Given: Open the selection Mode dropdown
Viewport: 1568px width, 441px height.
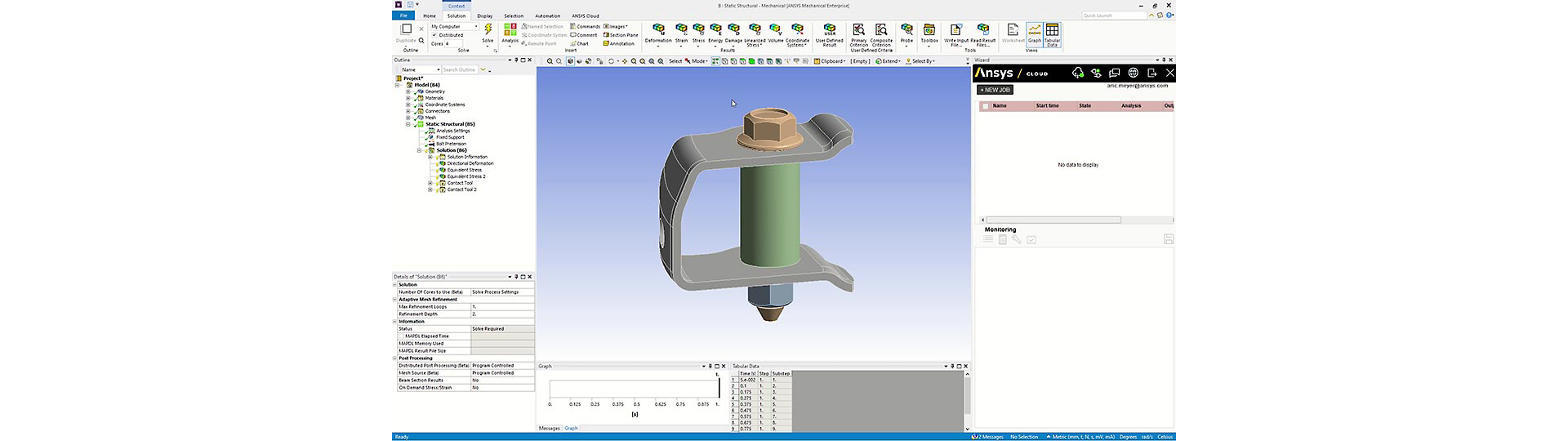Looking at the screenshot, I should click(696, 61).
